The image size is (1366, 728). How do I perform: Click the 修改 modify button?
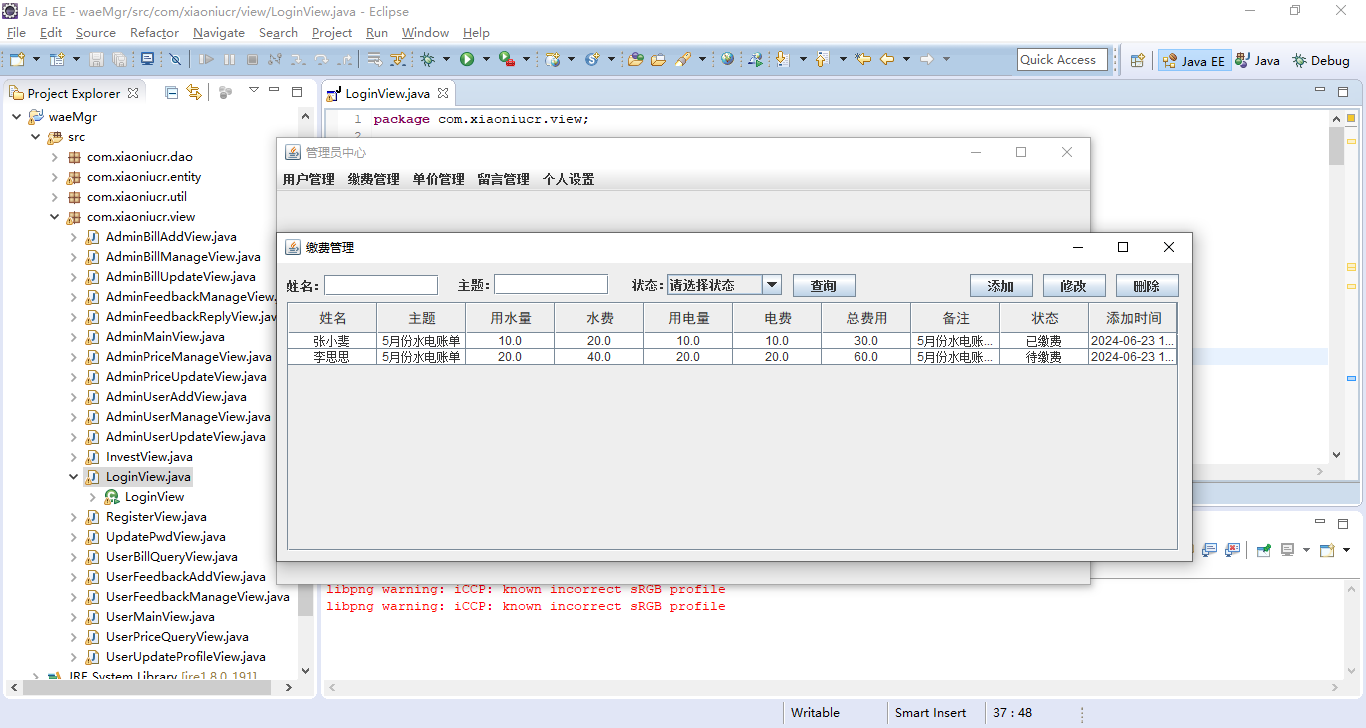(x=1074, y=286)
